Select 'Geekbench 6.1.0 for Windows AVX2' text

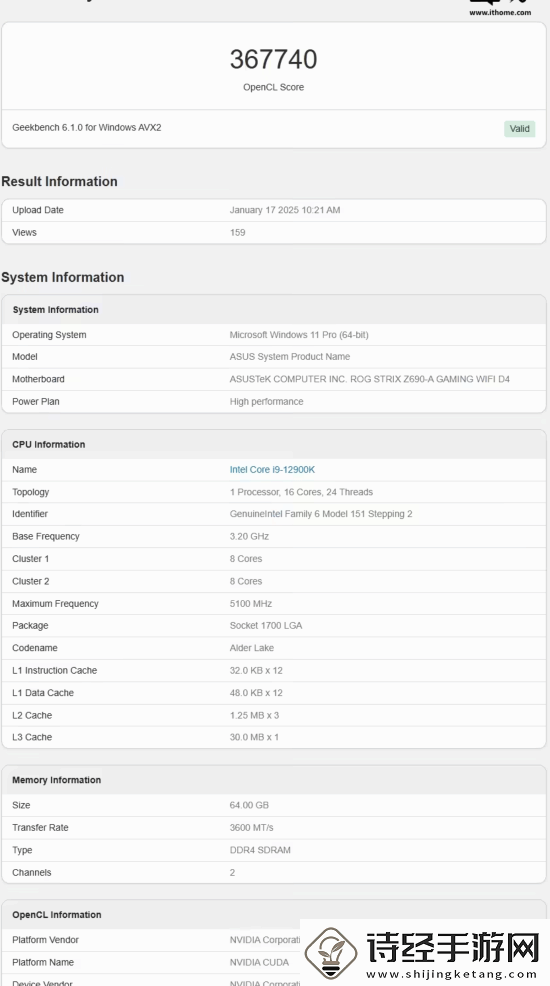(87, 128)
